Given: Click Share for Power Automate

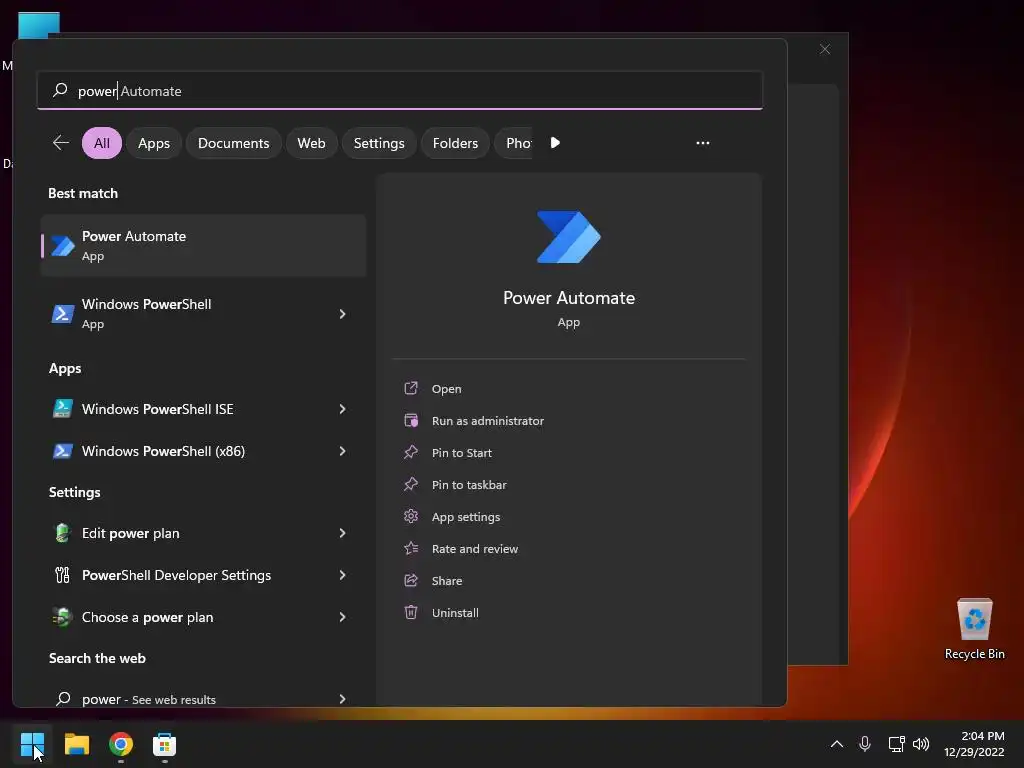Looking at the screenshot, I should pos(447,581).
